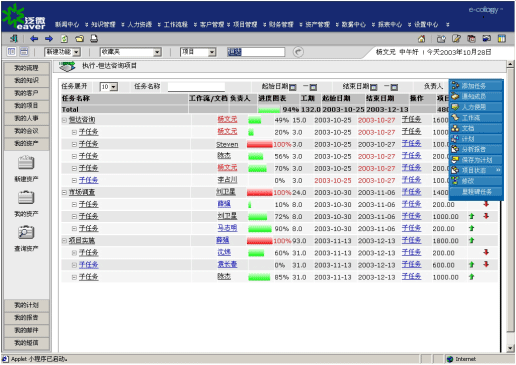Click the 85% green progress bar
This screenshot has width=516, height=365.
[x=259, y=277]
